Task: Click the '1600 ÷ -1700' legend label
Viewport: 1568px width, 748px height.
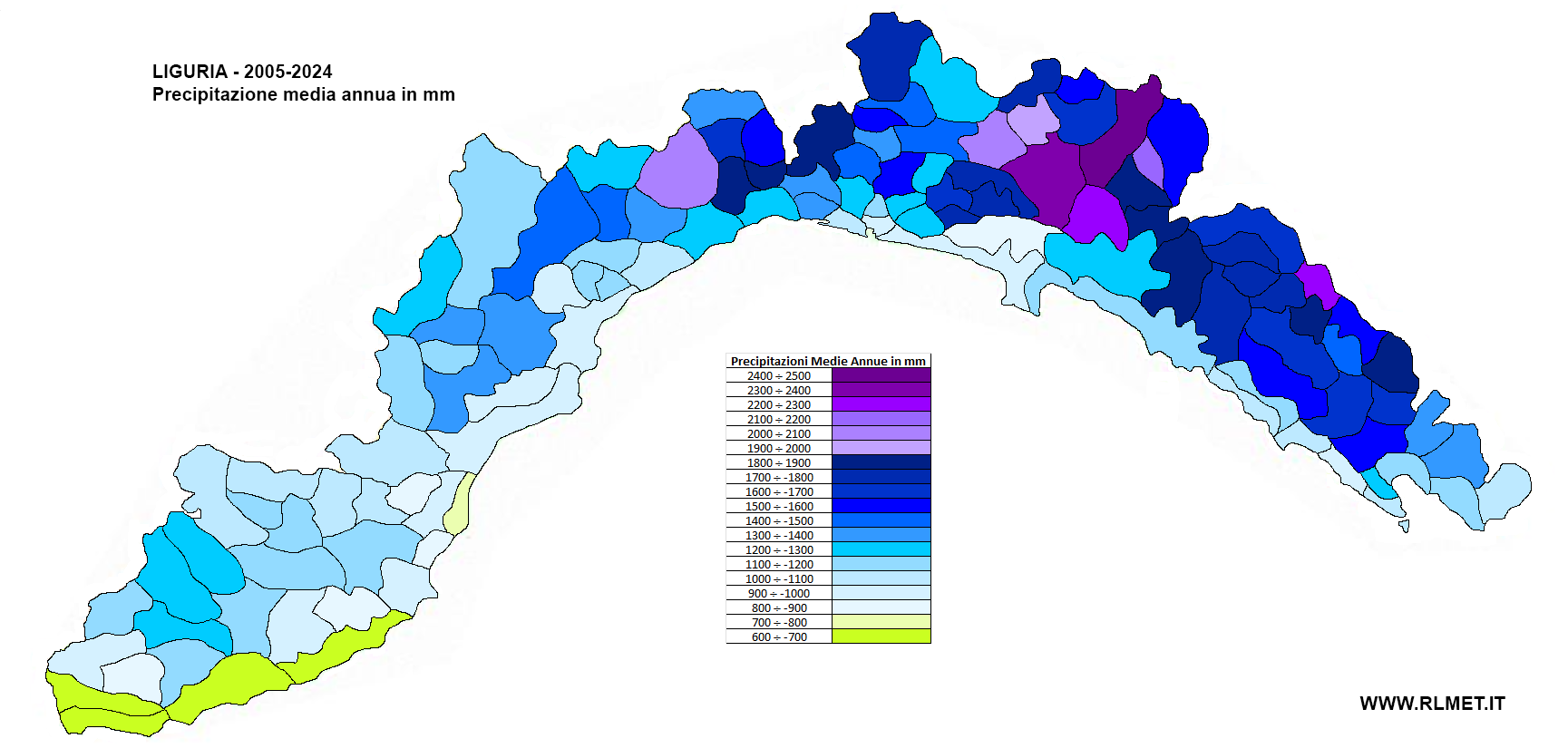Action: click(779, 491)
